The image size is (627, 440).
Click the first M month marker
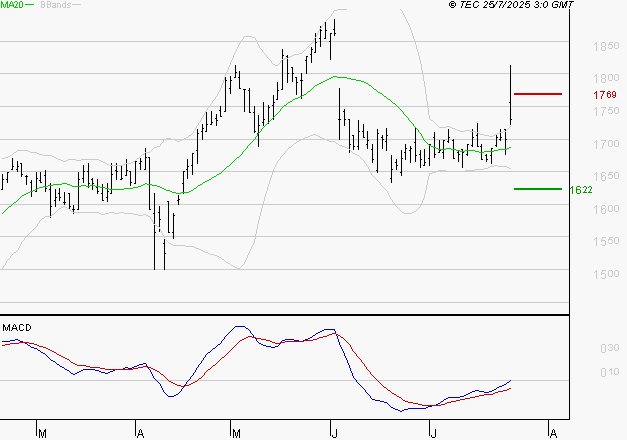42,432
